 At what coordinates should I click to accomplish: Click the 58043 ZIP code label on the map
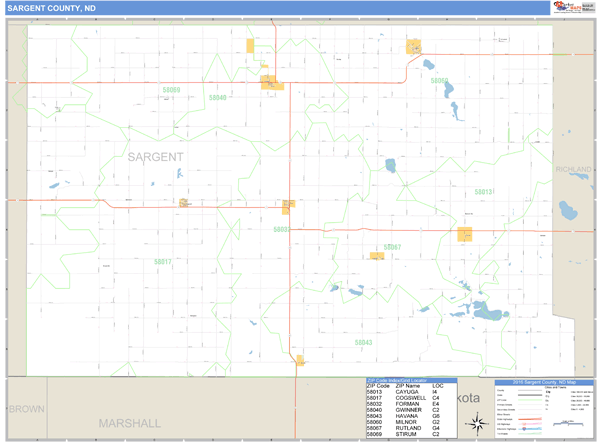point(363,342)
